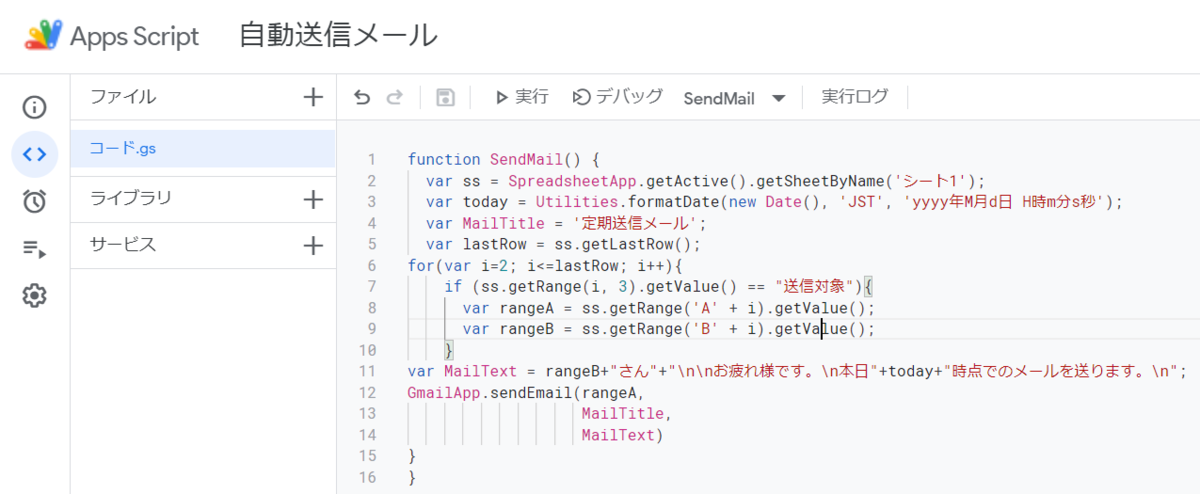Select the Editor code icon in sidebar

click(x=35, y=154)
